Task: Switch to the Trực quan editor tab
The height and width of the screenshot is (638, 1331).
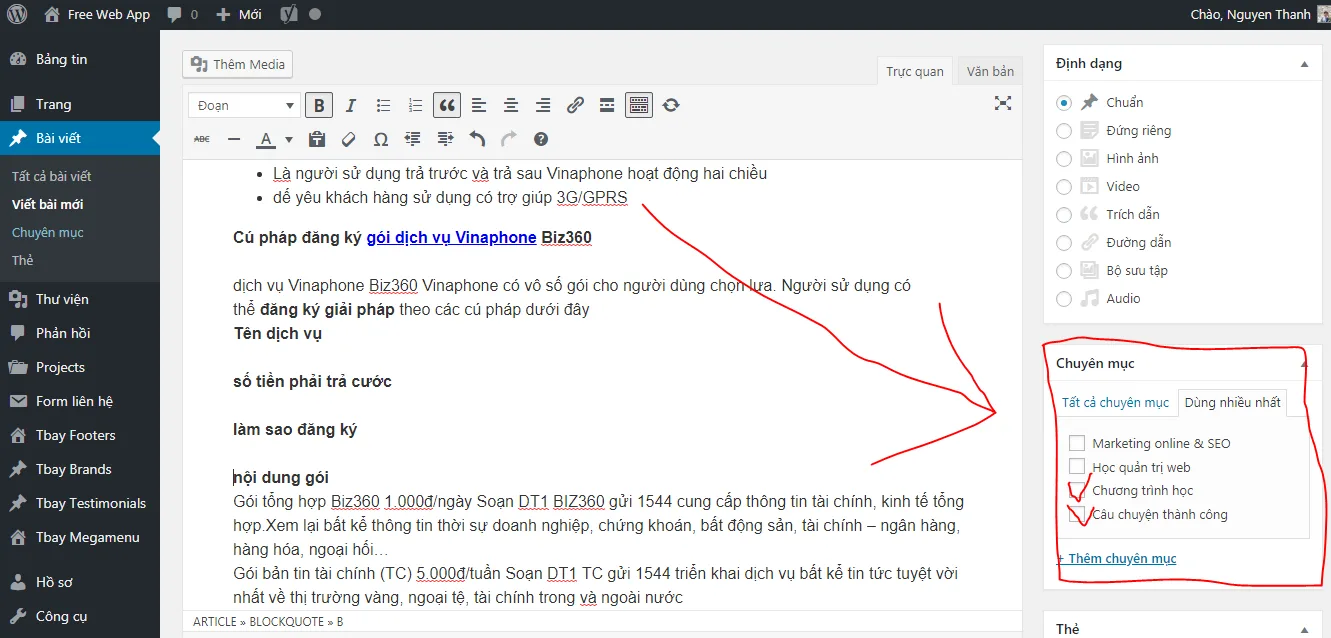Action: [x=915, y=71]
